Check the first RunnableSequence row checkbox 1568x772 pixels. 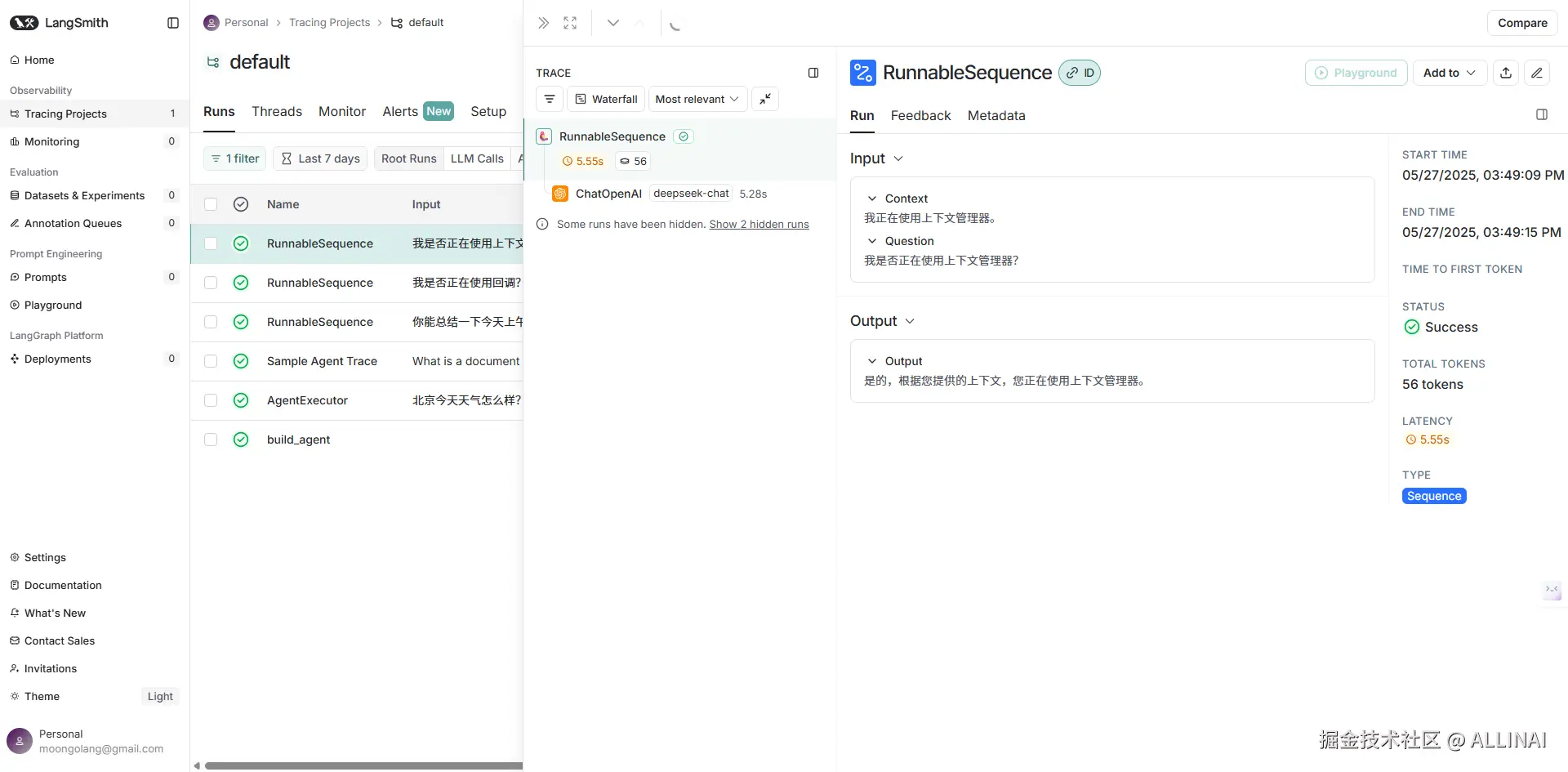(211, 243)
